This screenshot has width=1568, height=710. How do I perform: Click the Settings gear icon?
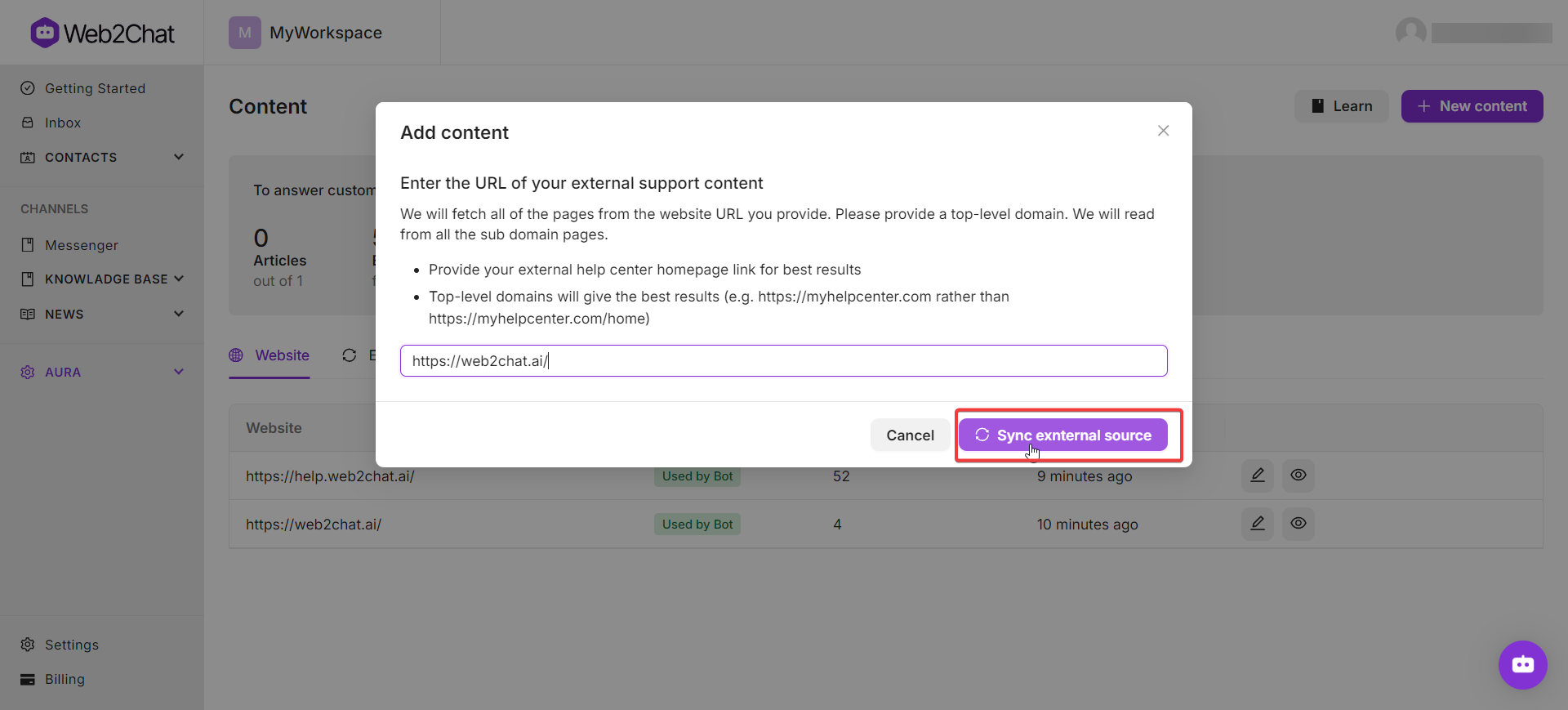point(28,645)
